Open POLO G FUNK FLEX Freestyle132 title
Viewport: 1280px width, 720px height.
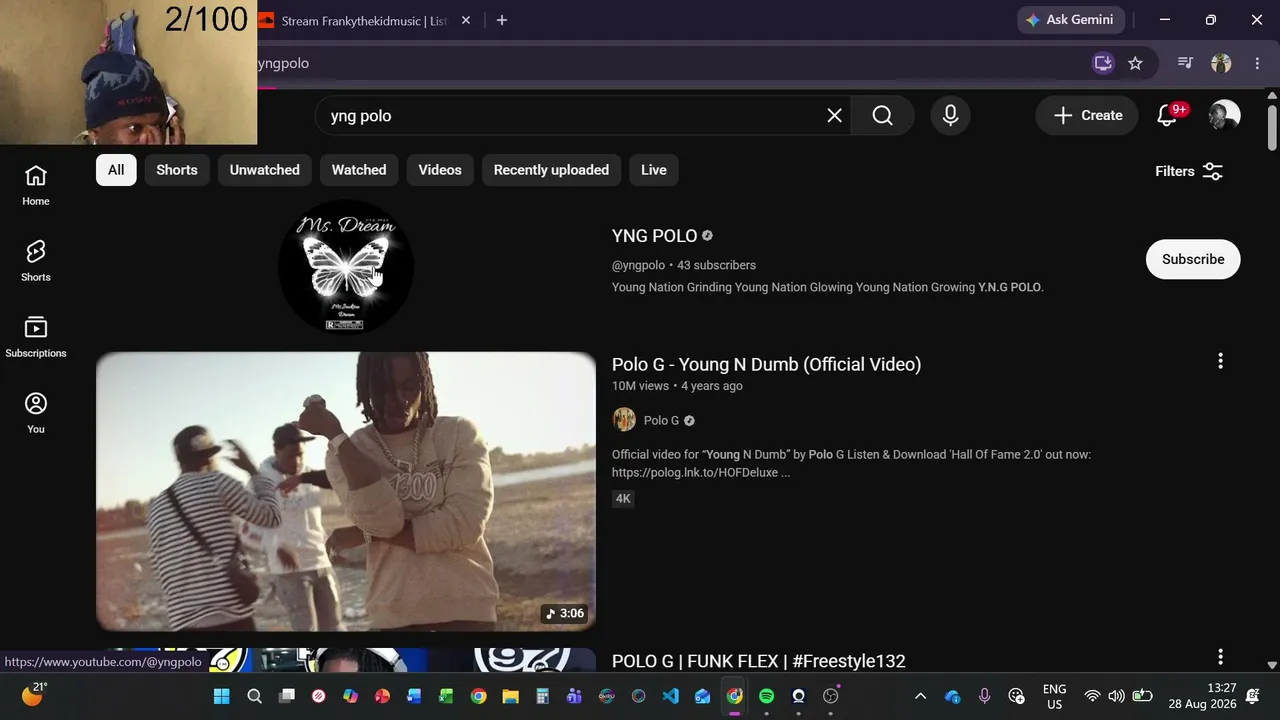[758, 661]
